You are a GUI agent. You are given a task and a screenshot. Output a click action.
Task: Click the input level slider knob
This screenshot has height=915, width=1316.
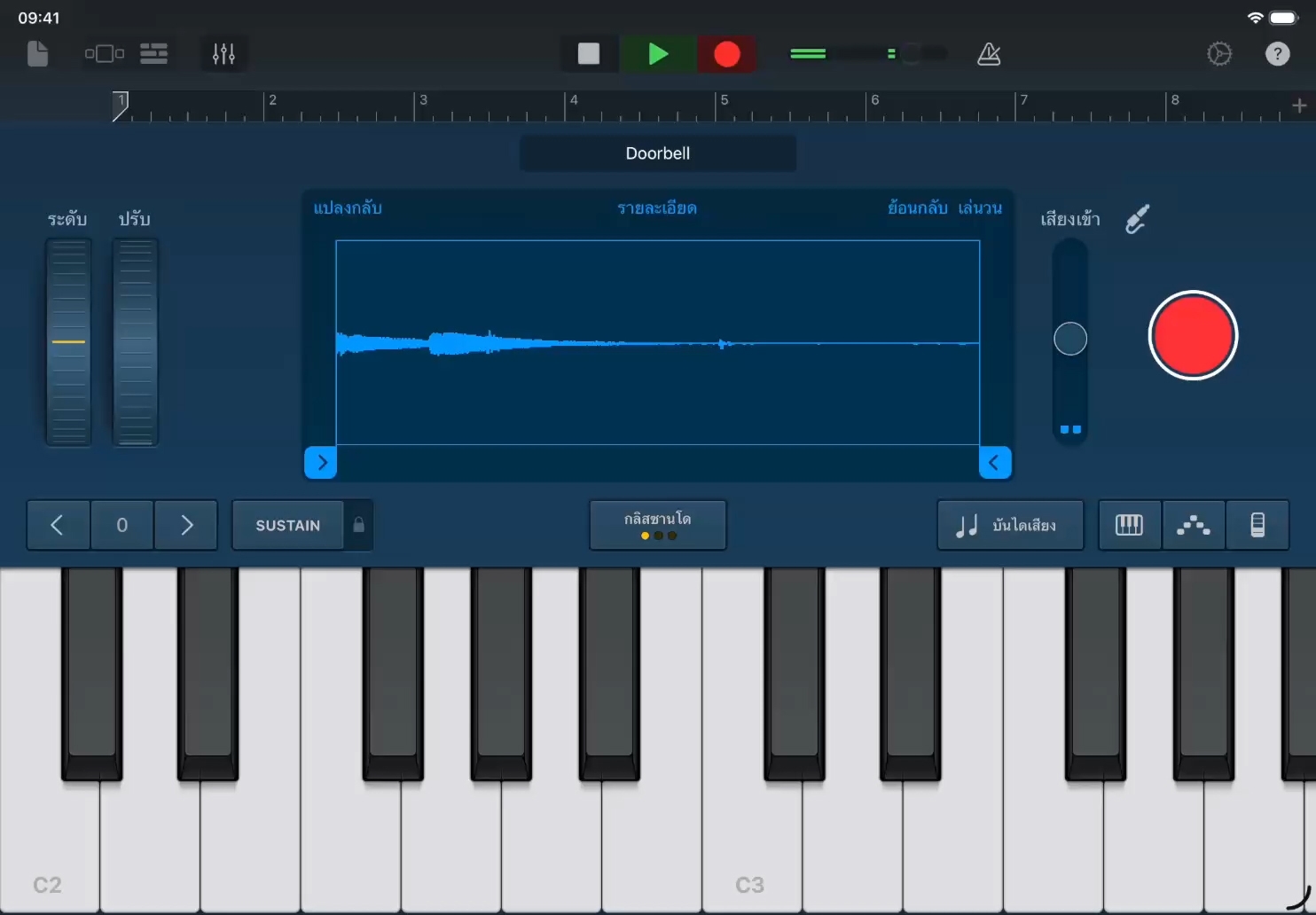[1070, 339]
